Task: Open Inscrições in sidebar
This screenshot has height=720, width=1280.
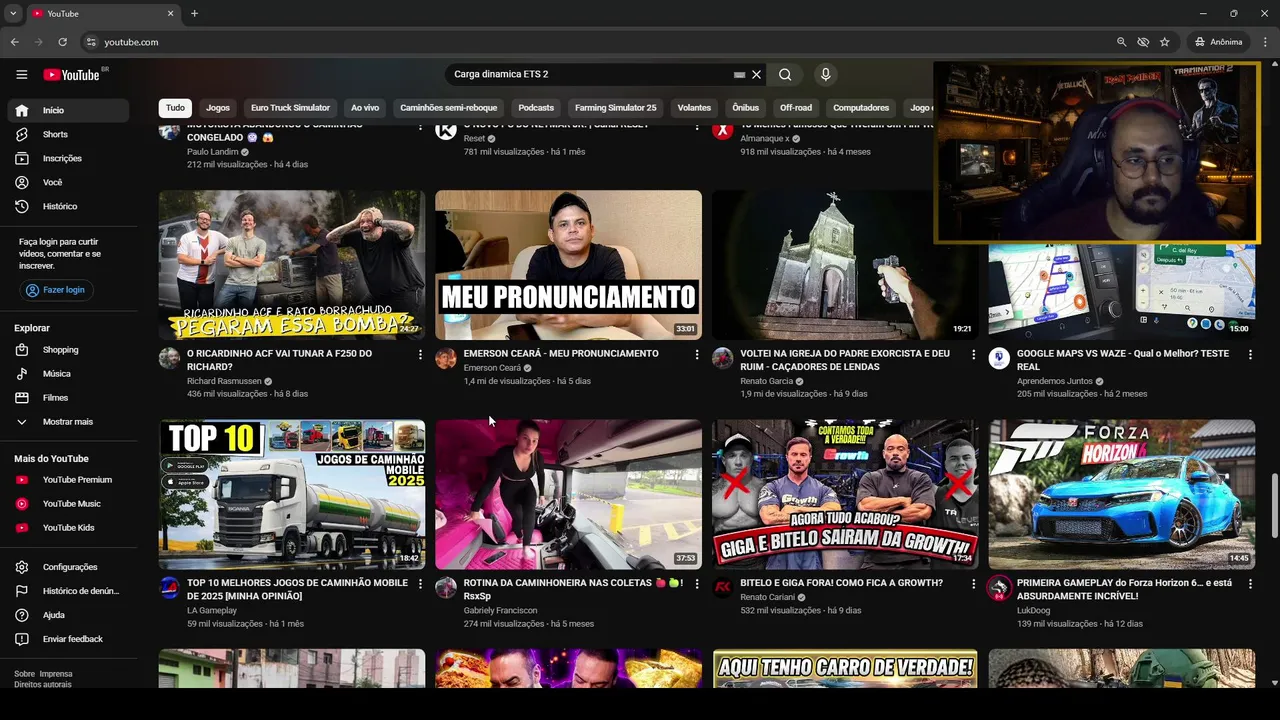Action: click(x=68, y=158)
